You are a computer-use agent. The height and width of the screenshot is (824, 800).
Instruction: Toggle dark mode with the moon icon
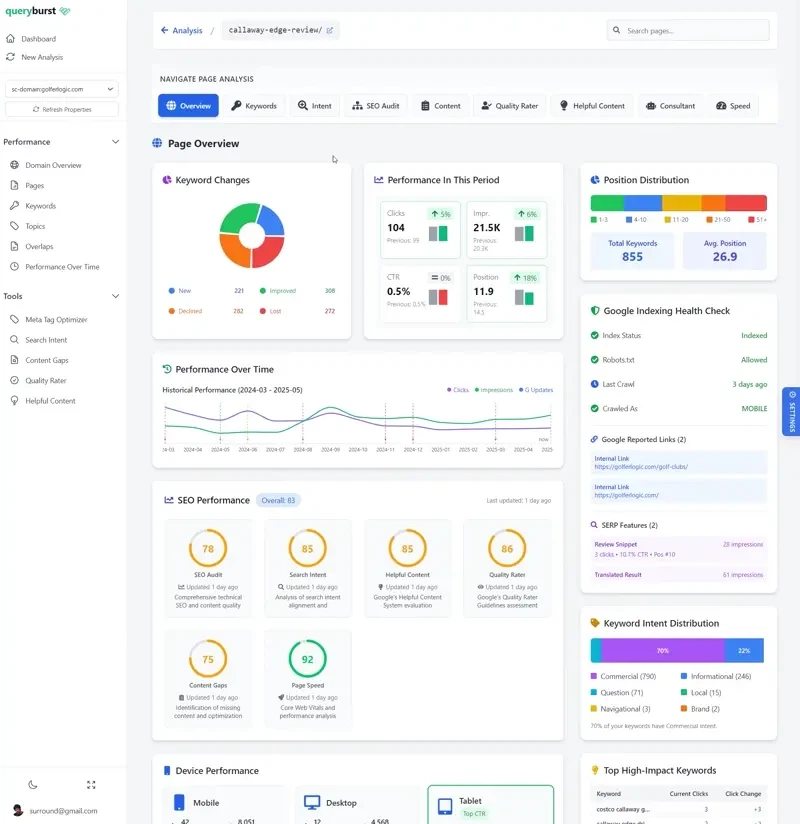pos(33,785)
